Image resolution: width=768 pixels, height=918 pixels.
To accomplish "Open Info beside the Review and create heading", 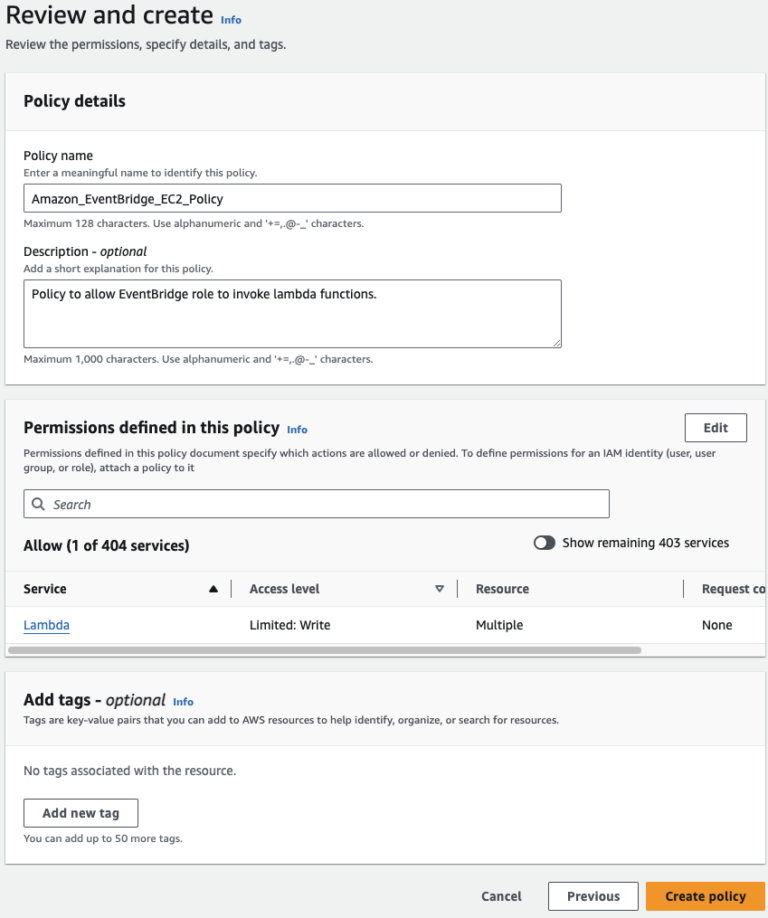I will pyautogui.click(x=230, y=18).
